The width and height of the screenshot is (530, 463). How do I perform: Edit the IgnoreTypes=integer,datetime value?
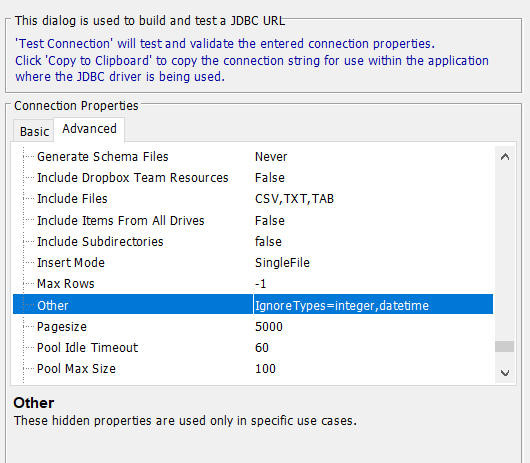(x=373, y=304)
